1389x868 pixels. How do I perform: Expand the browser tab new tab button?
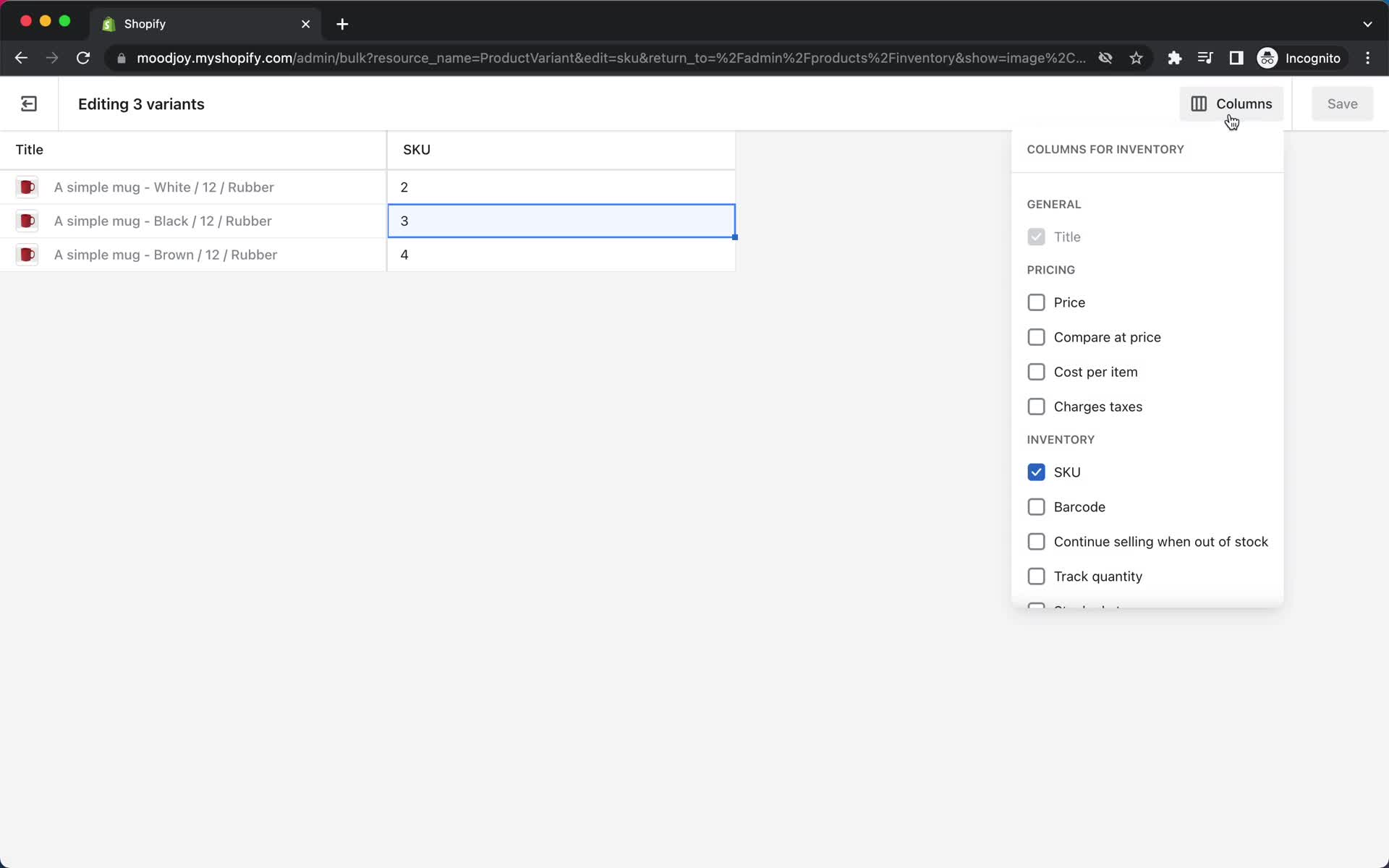click(x=342, y=23)
